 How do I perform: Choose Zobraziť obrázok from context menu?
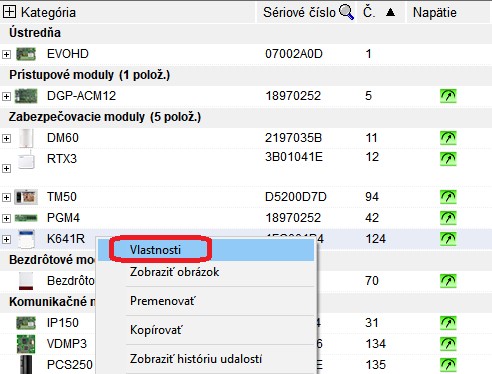[206, 272]
